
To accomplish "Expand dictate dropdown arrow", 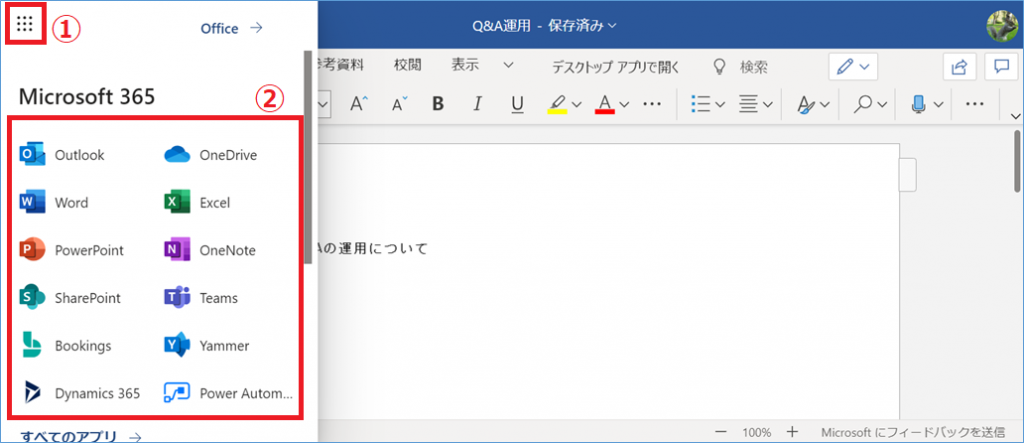I will (938, 104).
